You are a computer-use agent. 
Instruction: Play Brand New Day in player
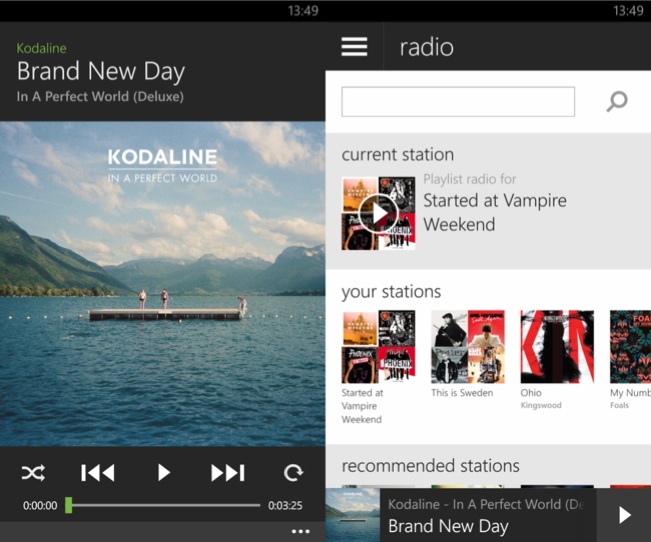164,473
